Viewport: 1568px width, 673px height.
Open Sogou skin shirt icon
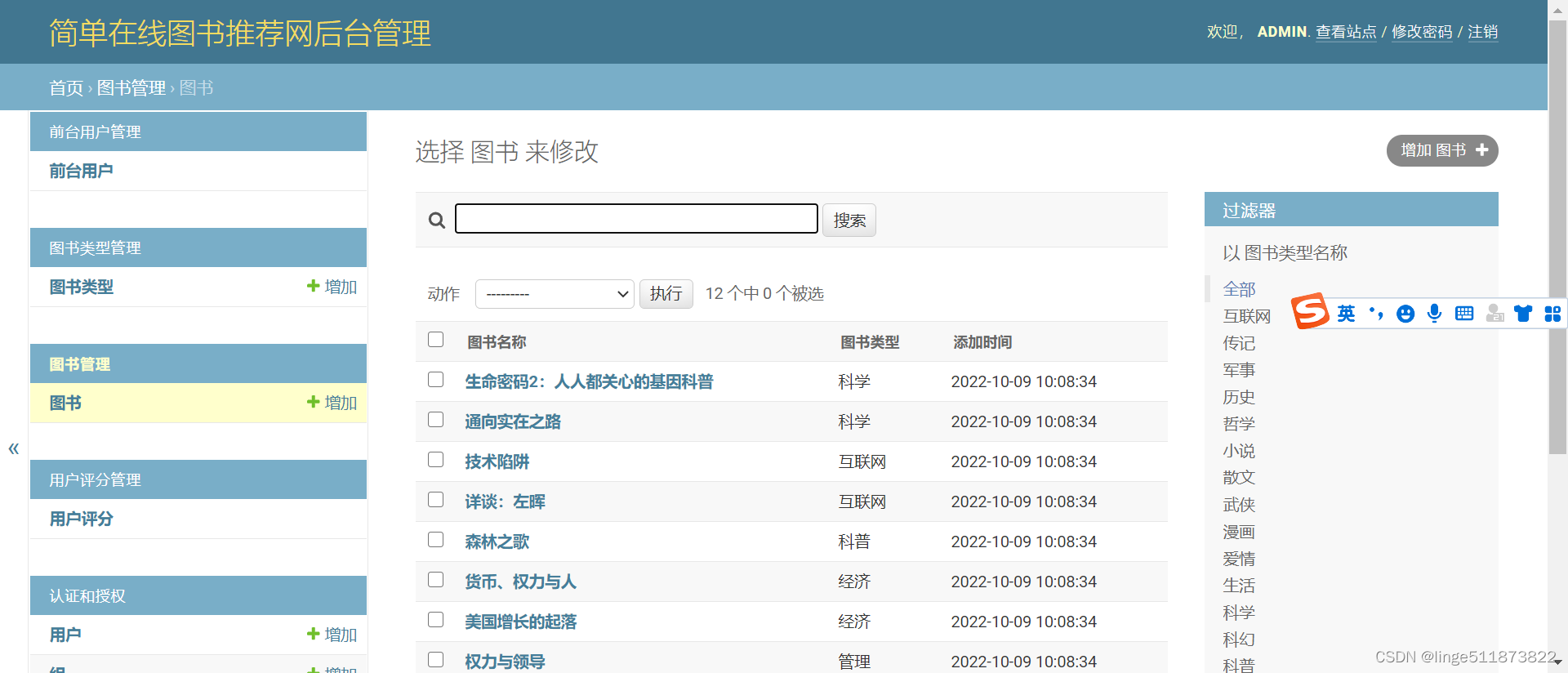point(1523,314)
